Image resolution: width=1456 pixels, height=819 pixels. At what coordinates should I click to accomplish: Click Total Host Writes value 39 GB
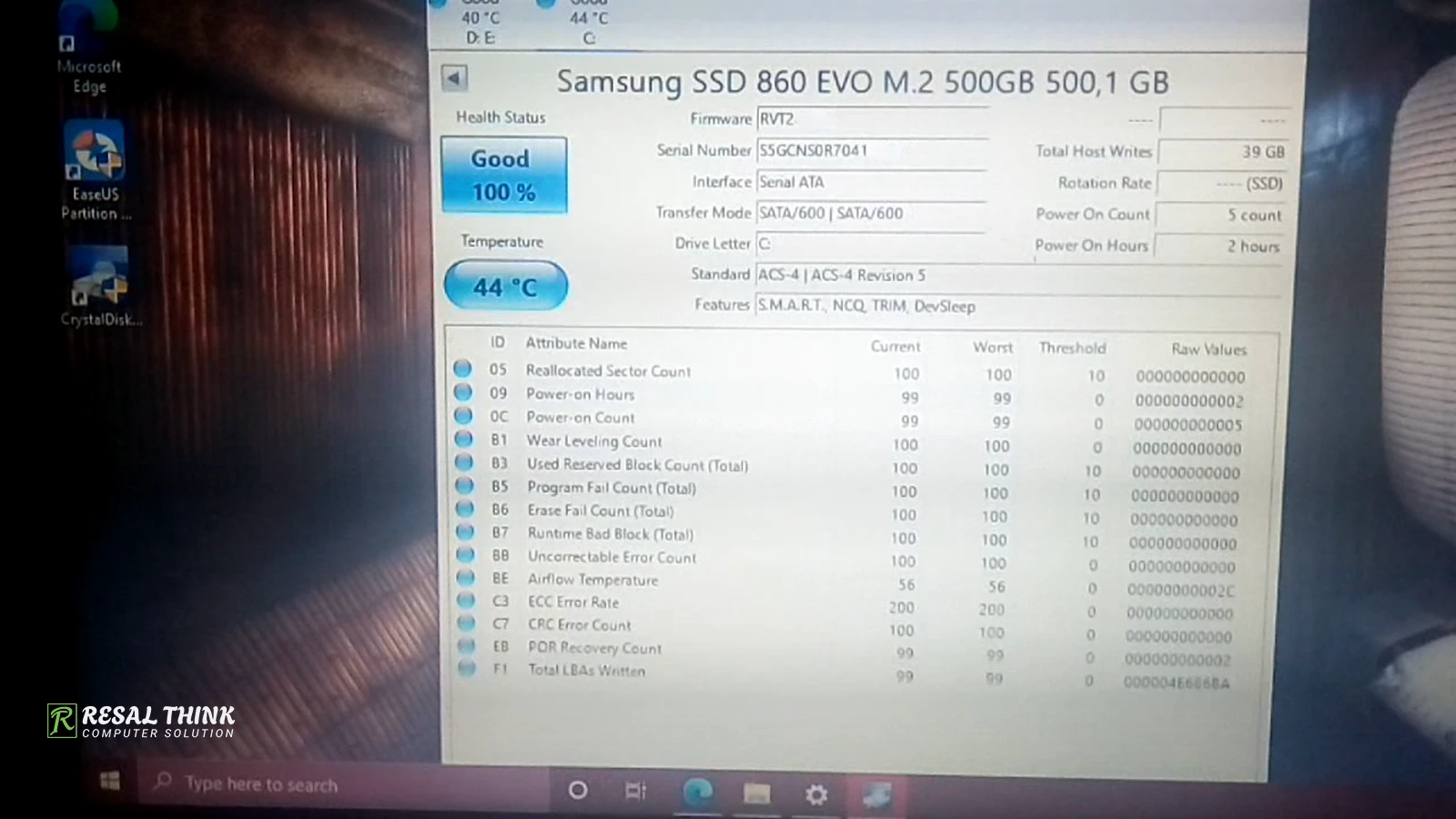(x=1222, y=152)
